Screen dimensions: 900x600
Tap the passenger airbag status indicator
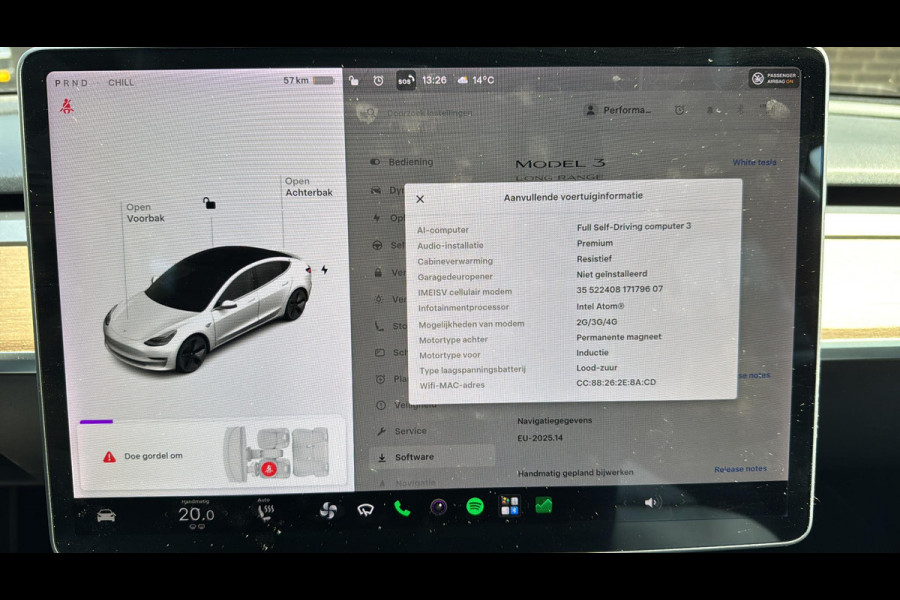click(x=774, y=78)
